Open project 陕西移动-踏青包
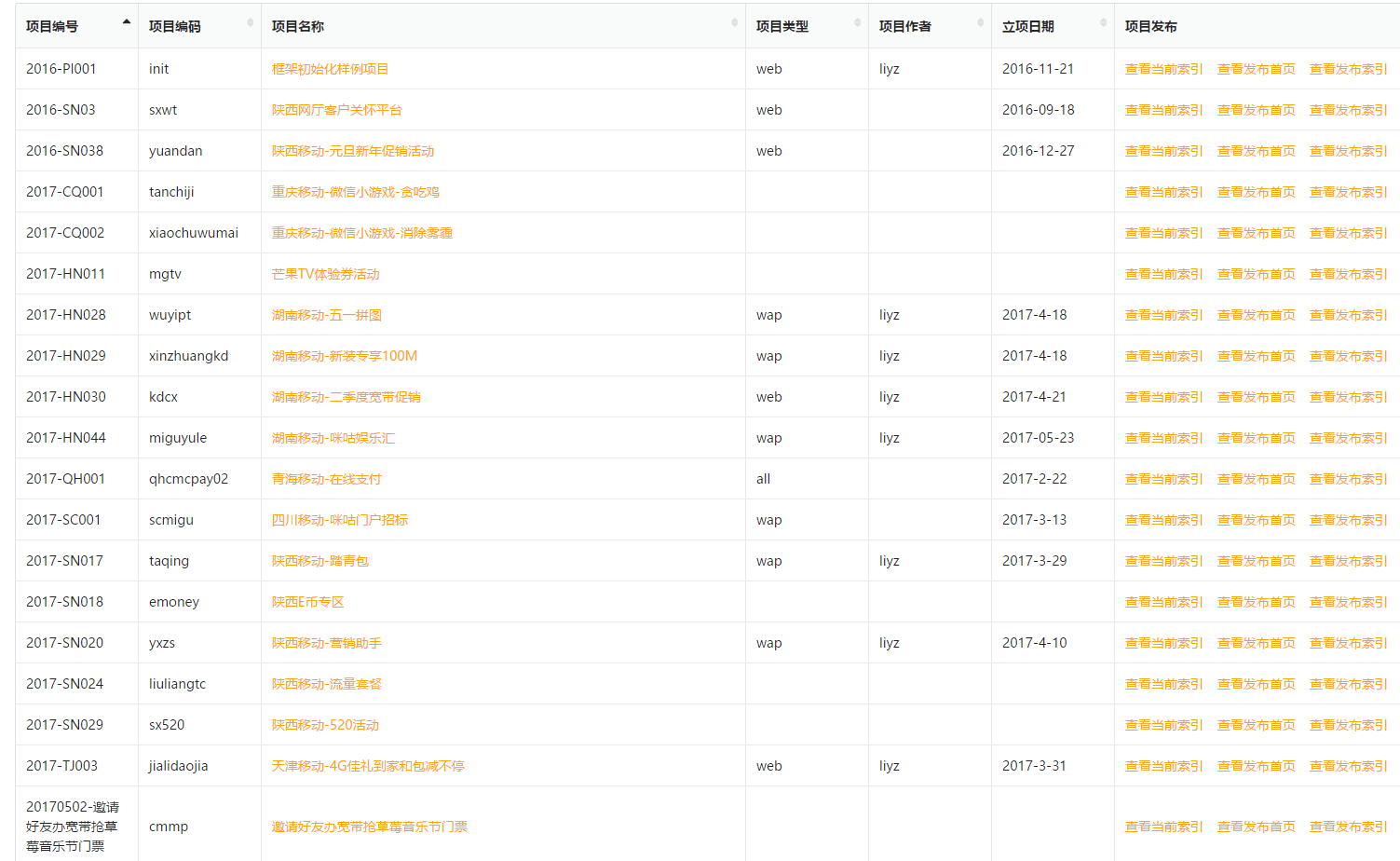The height and width of the screenshot is (861, 1400). coord(320,561)
